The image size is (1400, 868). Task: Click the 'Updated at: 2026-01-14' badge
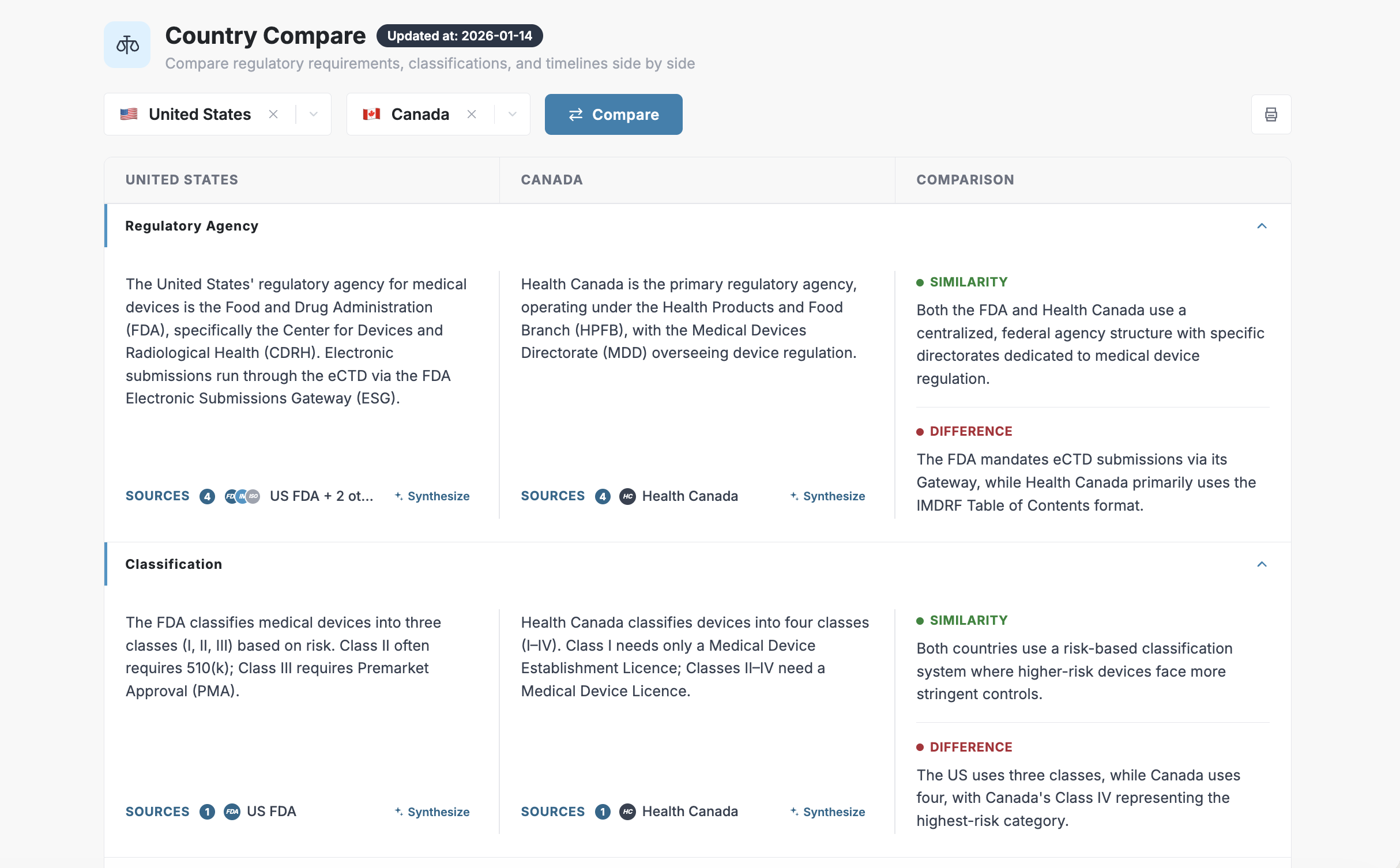click(x=460, y=36)
